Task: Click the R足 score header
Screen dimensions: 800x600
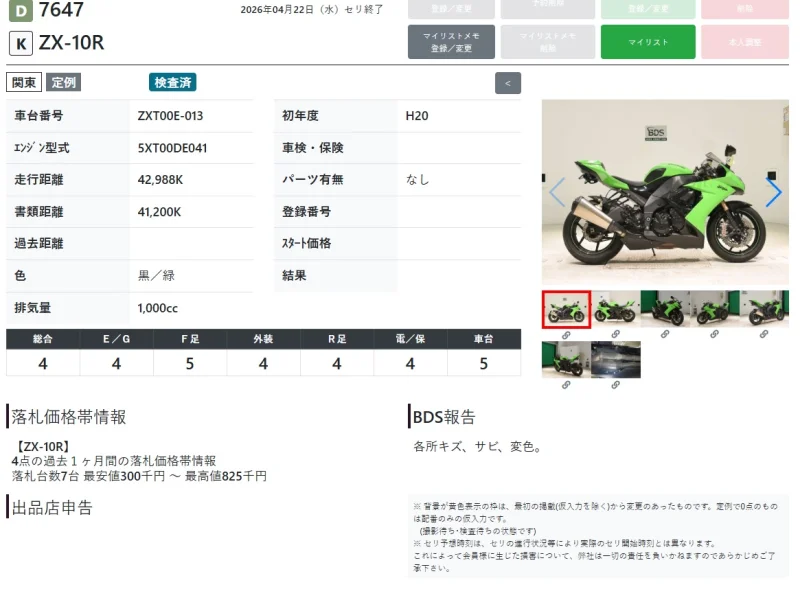Action: coord(337,339)
